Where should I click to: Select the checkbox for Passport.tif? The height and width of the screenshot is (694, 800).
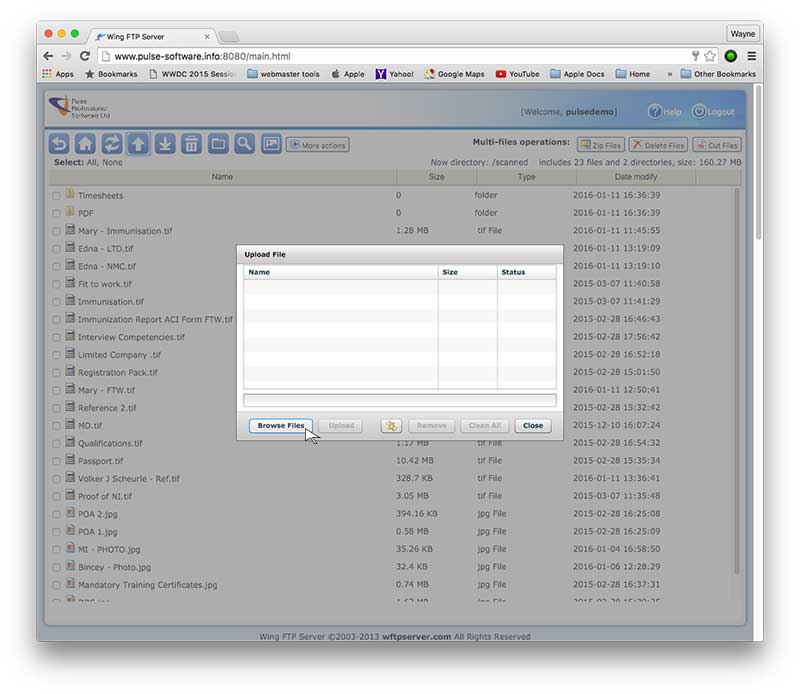[x=57, y=462]
